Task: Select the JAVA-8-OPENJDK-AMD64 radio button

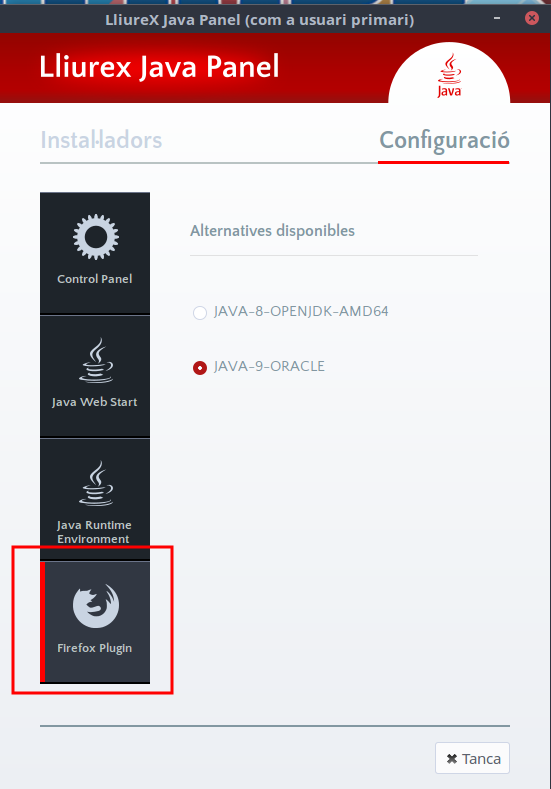Action: [200, 312]
